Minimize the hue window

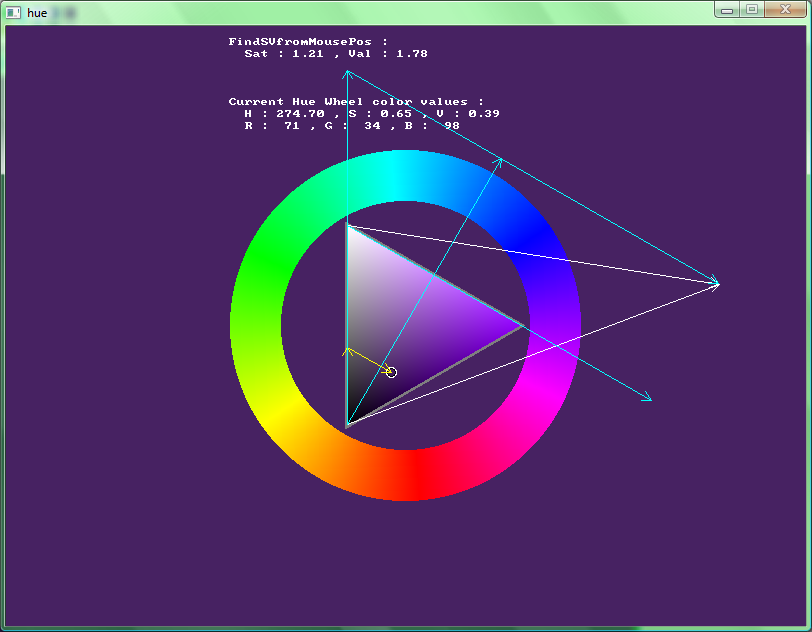click(727, 9)
